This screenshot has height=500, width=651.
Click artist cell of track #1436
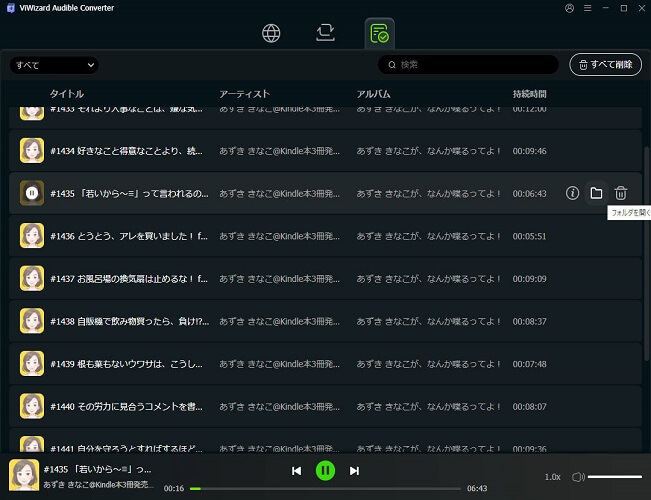tap(279, 236)
